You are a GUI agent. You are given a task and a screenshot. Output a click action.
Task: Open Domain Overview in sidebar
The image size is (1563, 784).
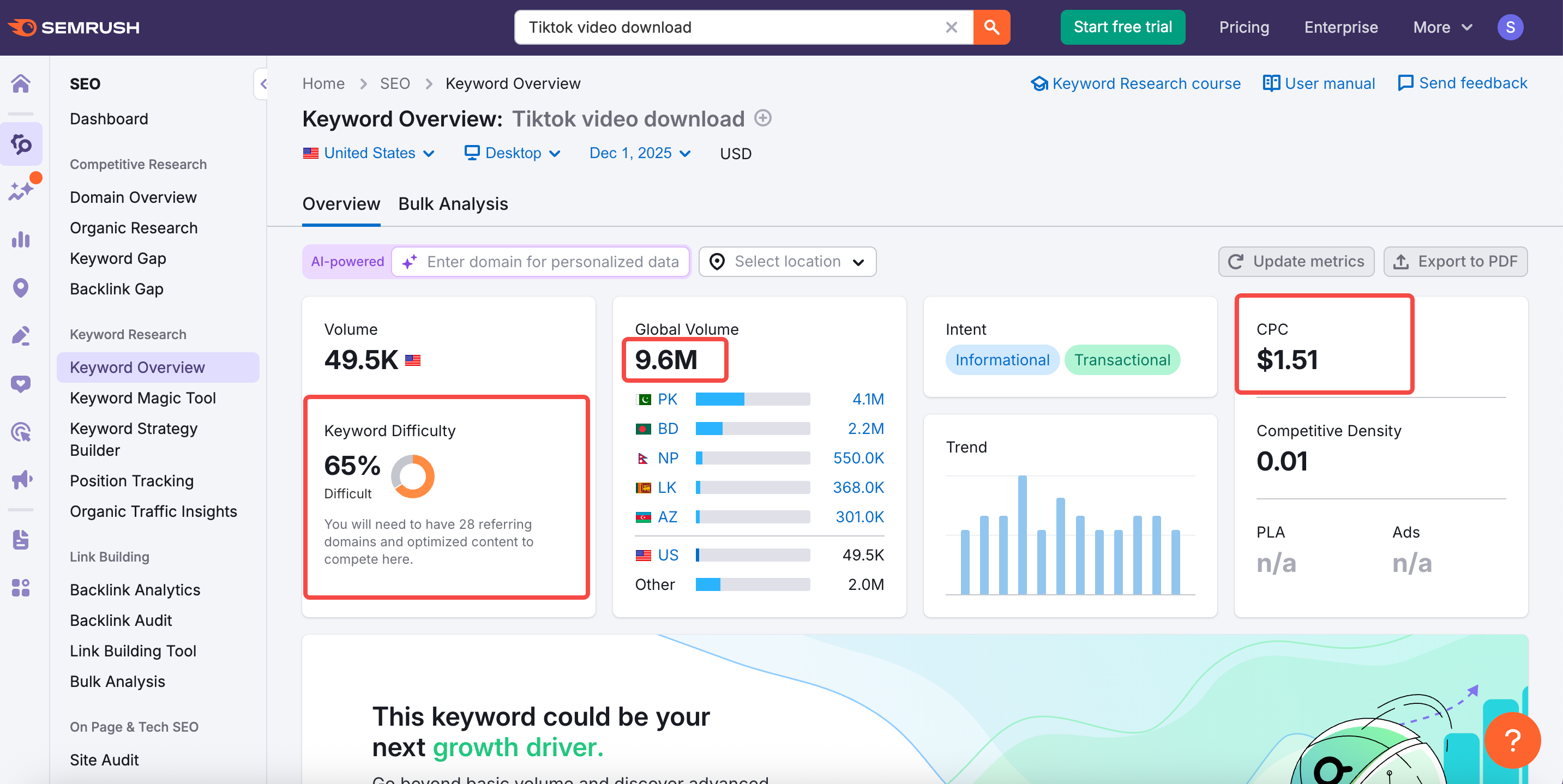[x=133, y=197]
